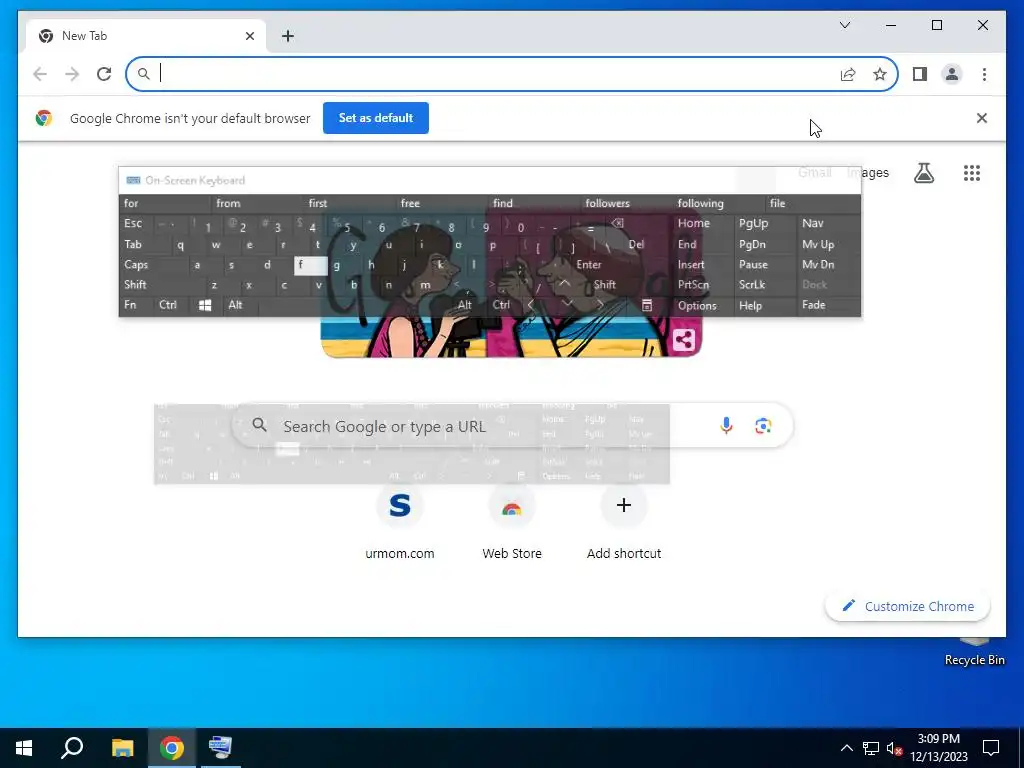
Task: Tap the context menu key icon
Action: 647,305
